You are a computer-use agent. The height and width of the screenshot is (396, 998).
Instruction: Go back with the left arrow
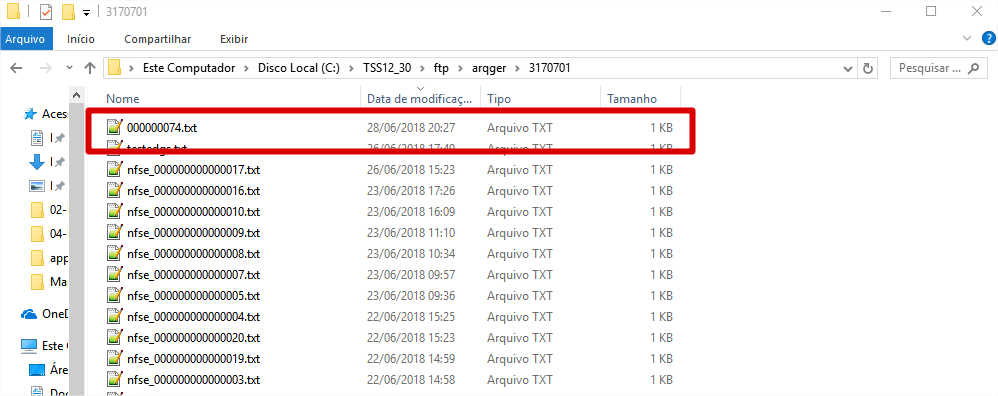pos(17,67)
